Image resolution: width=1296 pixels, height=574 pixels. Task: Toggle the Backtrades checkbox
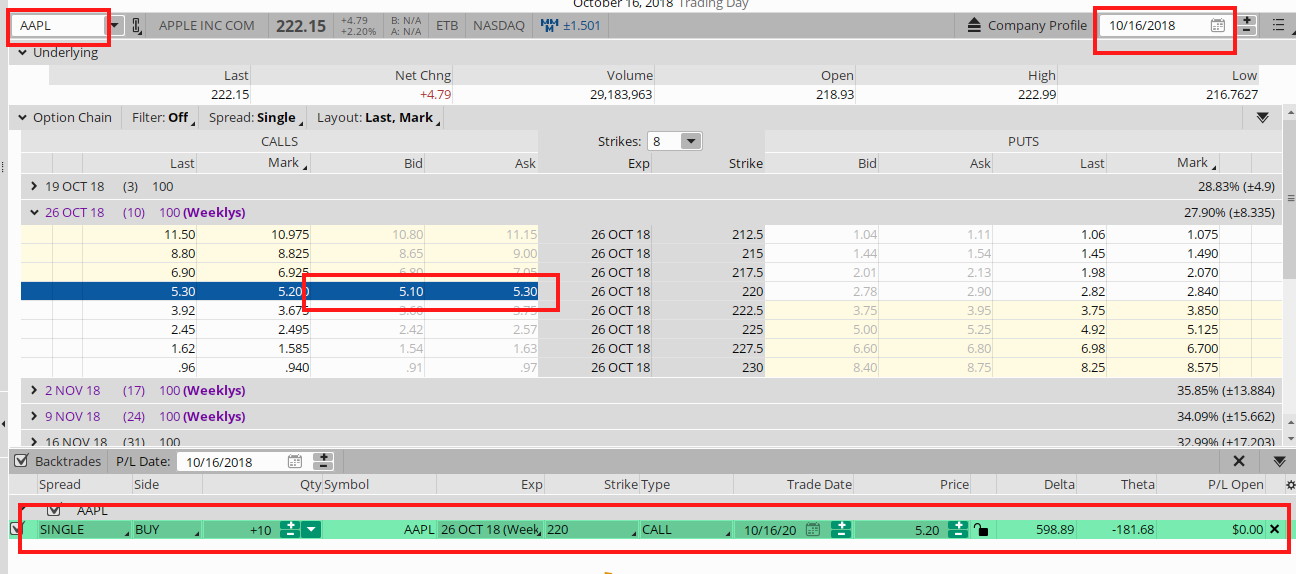point(20,461)
